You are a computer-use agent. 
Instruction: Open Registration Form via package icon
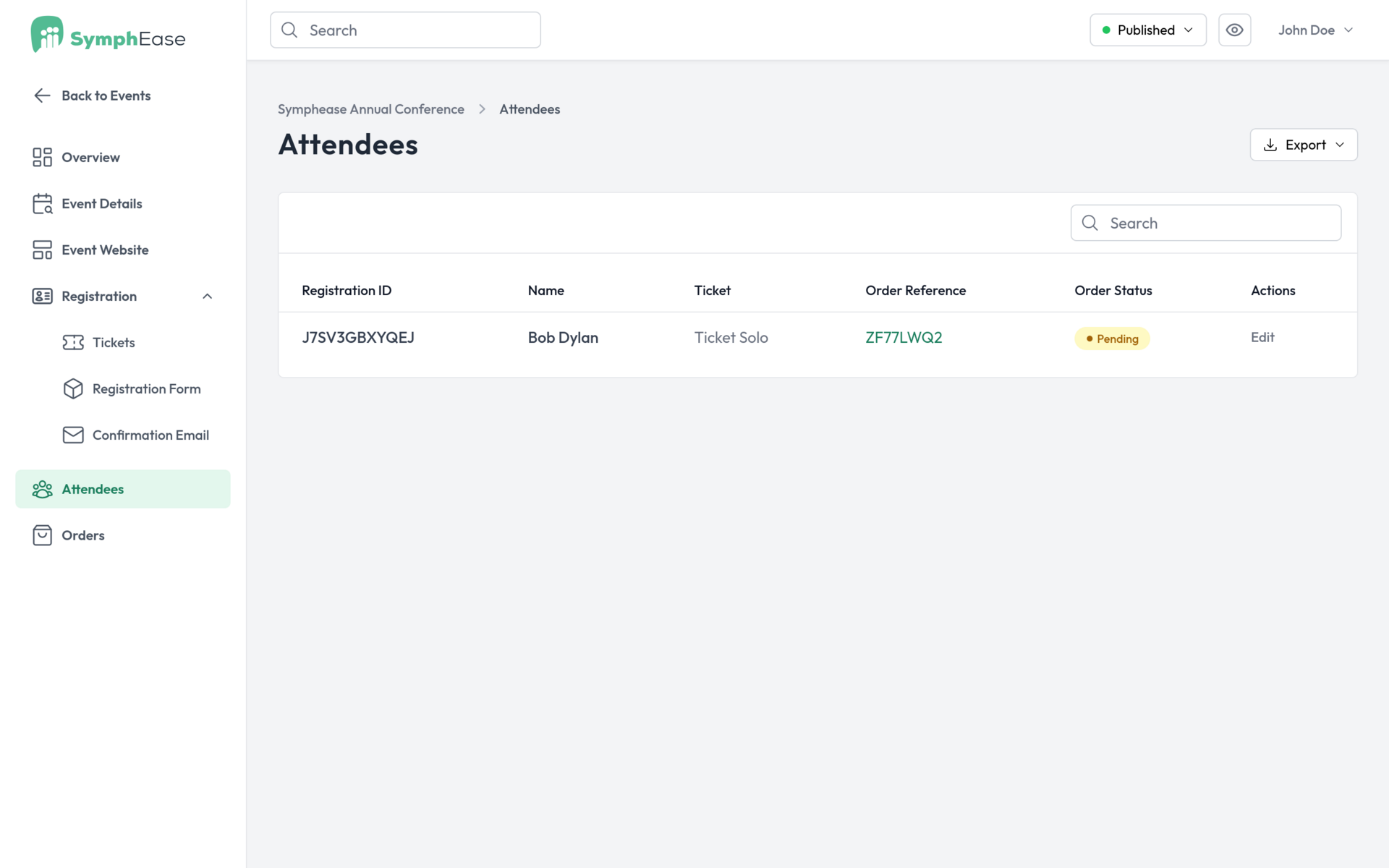(73, 388)
